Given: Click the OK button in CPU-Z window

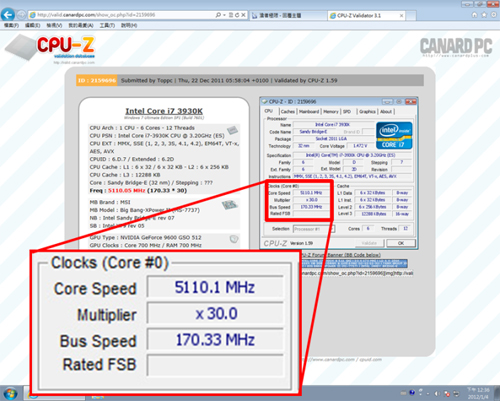Looking at the screenshot, I should click(401, 243).
